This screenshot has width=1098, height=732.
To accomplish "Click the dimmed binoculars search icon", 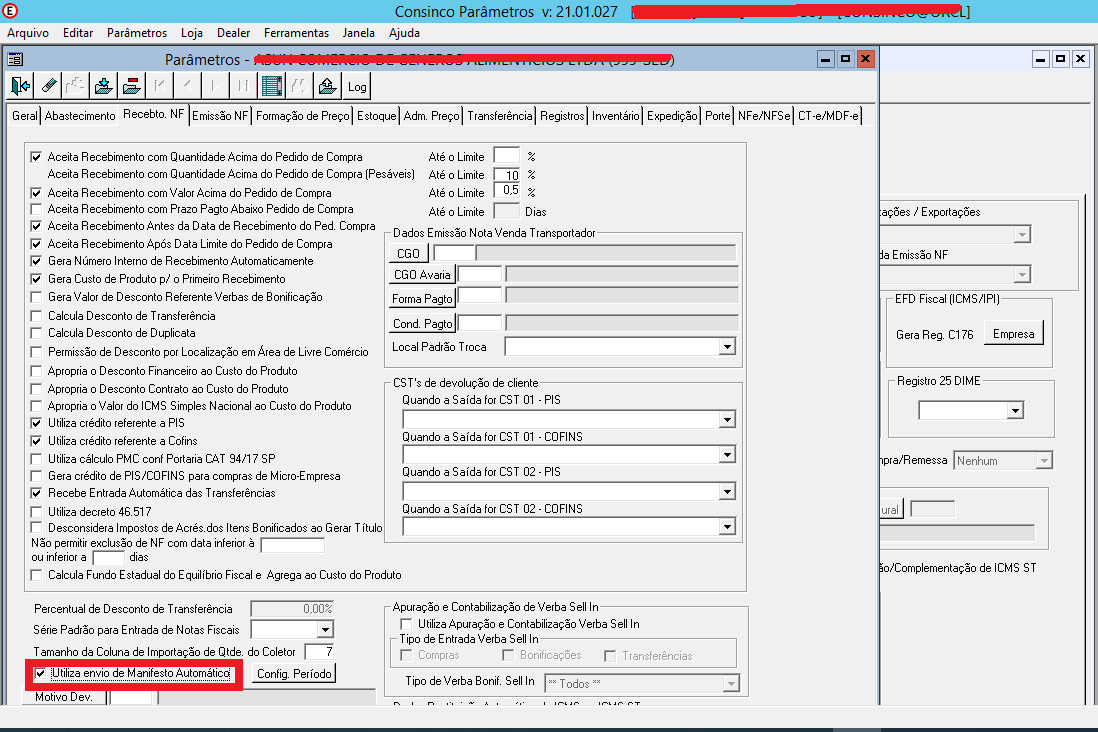I will coord(299,86).
